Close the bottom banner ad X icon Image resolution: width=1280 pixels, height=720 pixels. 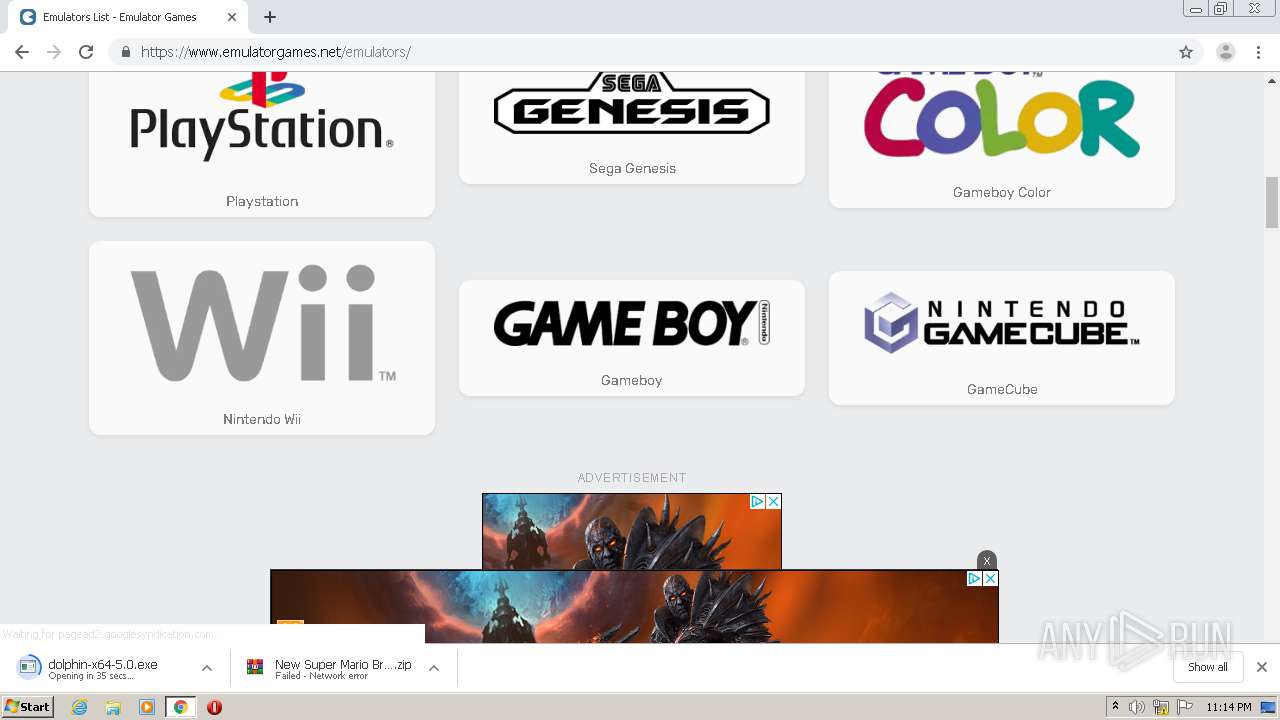pyautogui.click(x=990, y=579)
